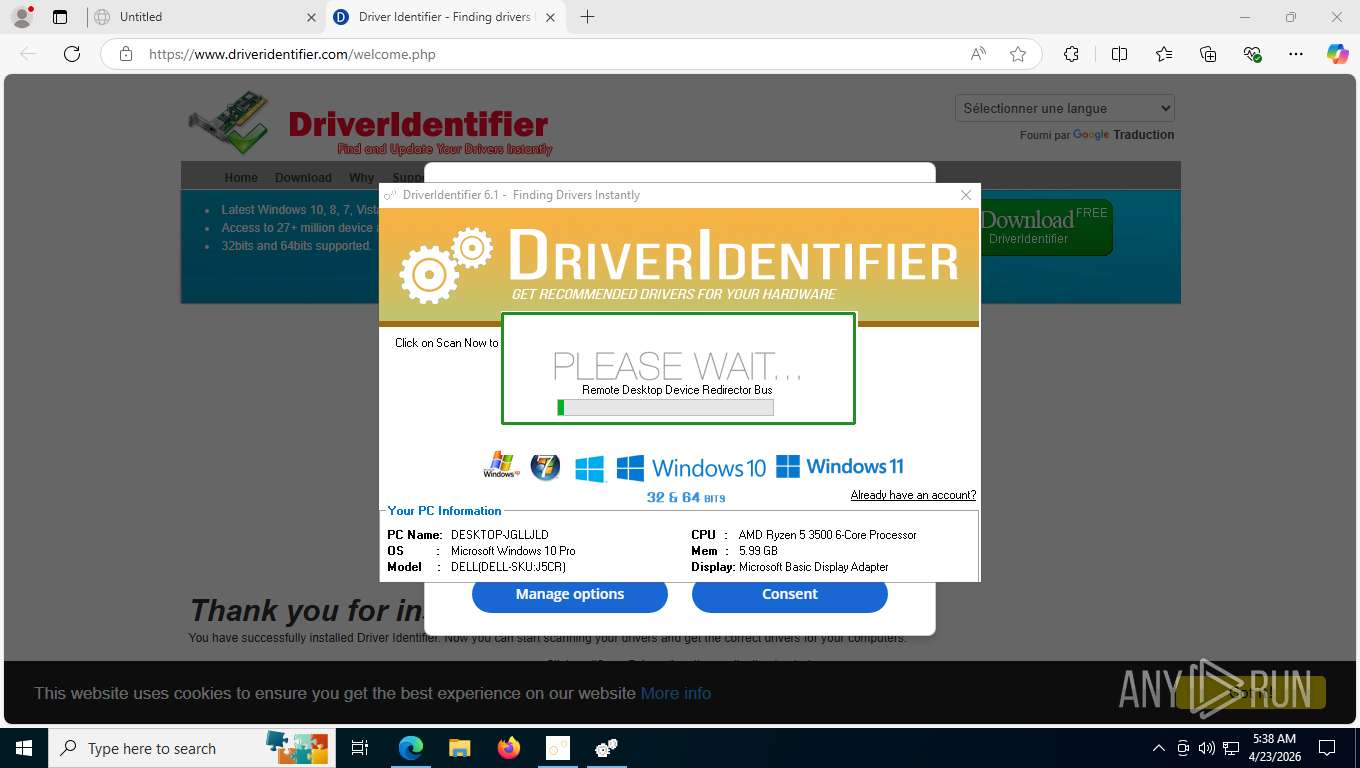
Task: Open the Copilot sidebar icon
Action: click(x=1338, y=54)
